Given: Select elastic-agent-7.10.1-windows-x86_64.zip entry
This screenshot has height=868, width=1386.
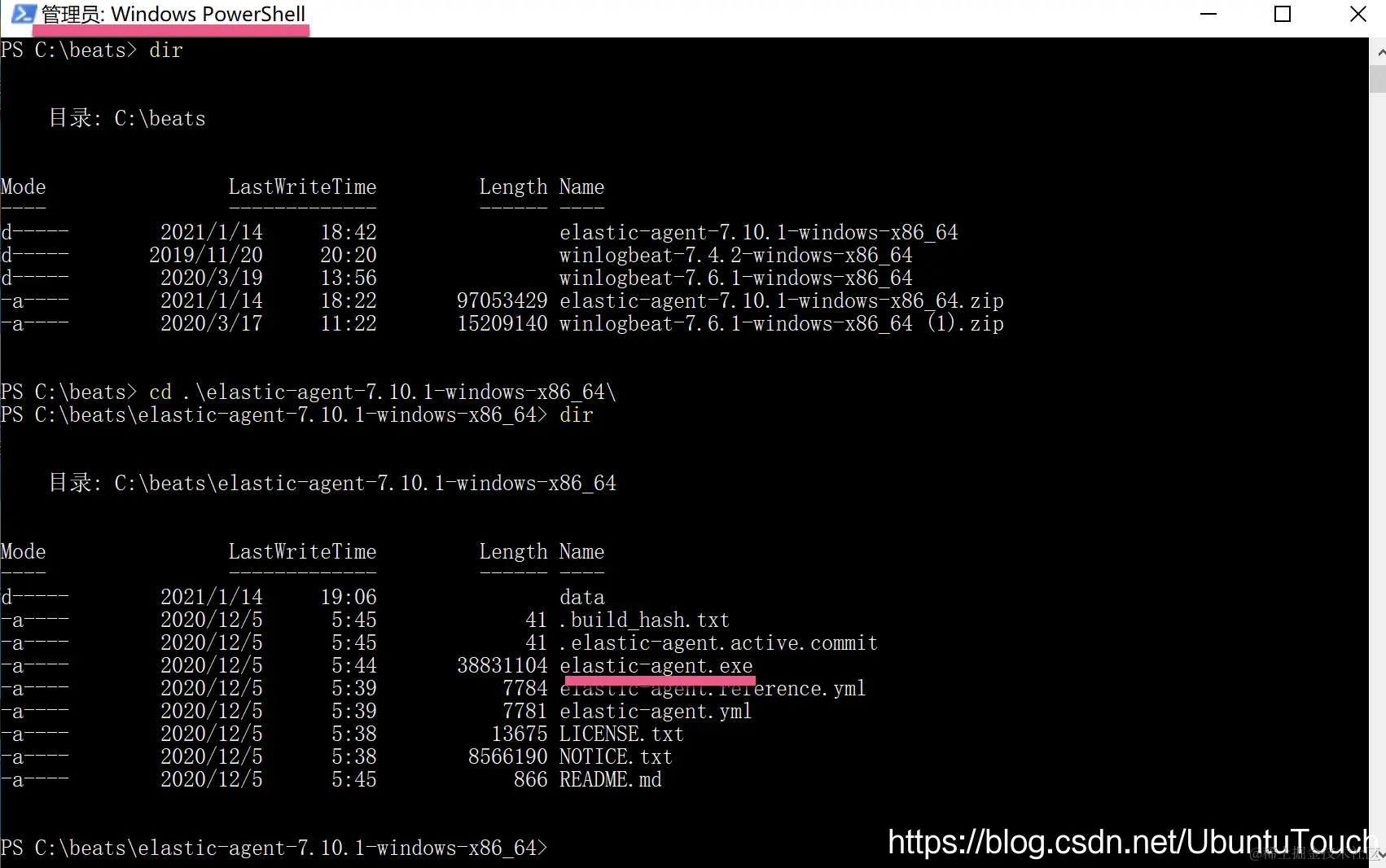Looking at the screenshot, I should [782, 300].
